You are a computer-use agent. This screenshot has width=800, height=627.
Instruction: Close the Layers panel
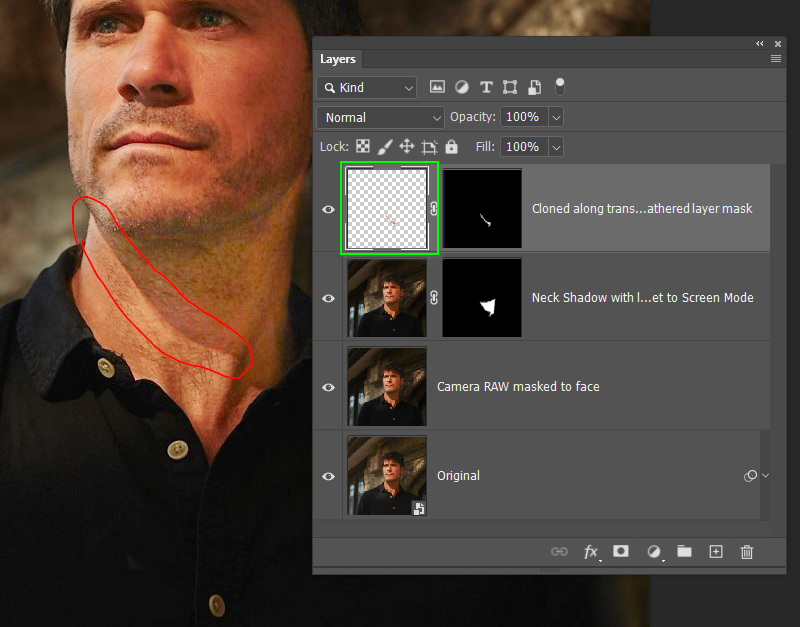778,44
